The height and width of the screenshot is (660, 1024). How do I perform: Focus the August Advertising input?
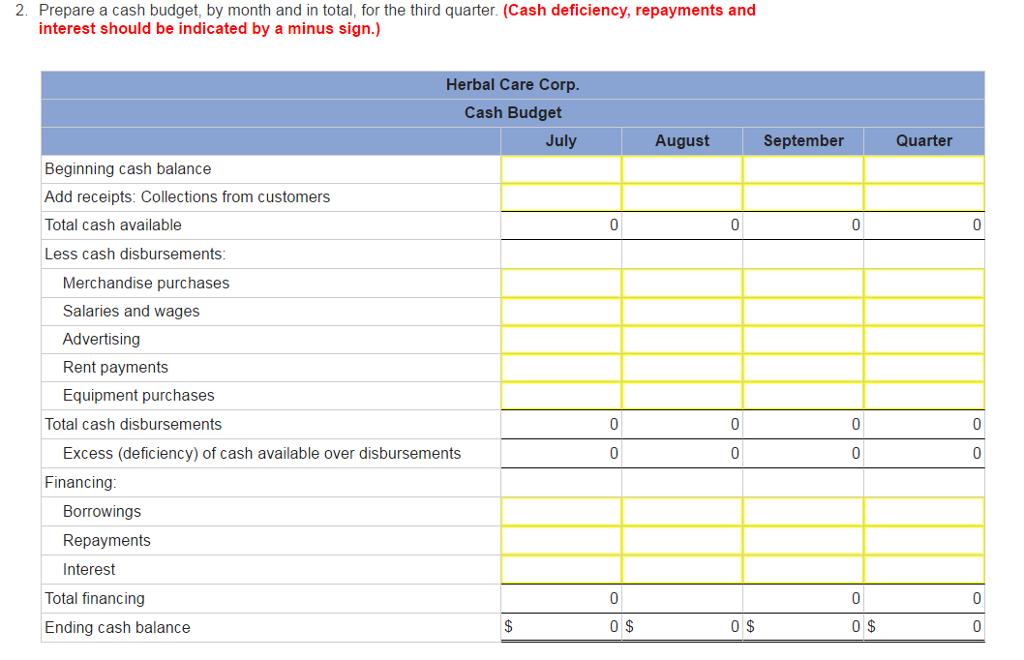point(682,339)
